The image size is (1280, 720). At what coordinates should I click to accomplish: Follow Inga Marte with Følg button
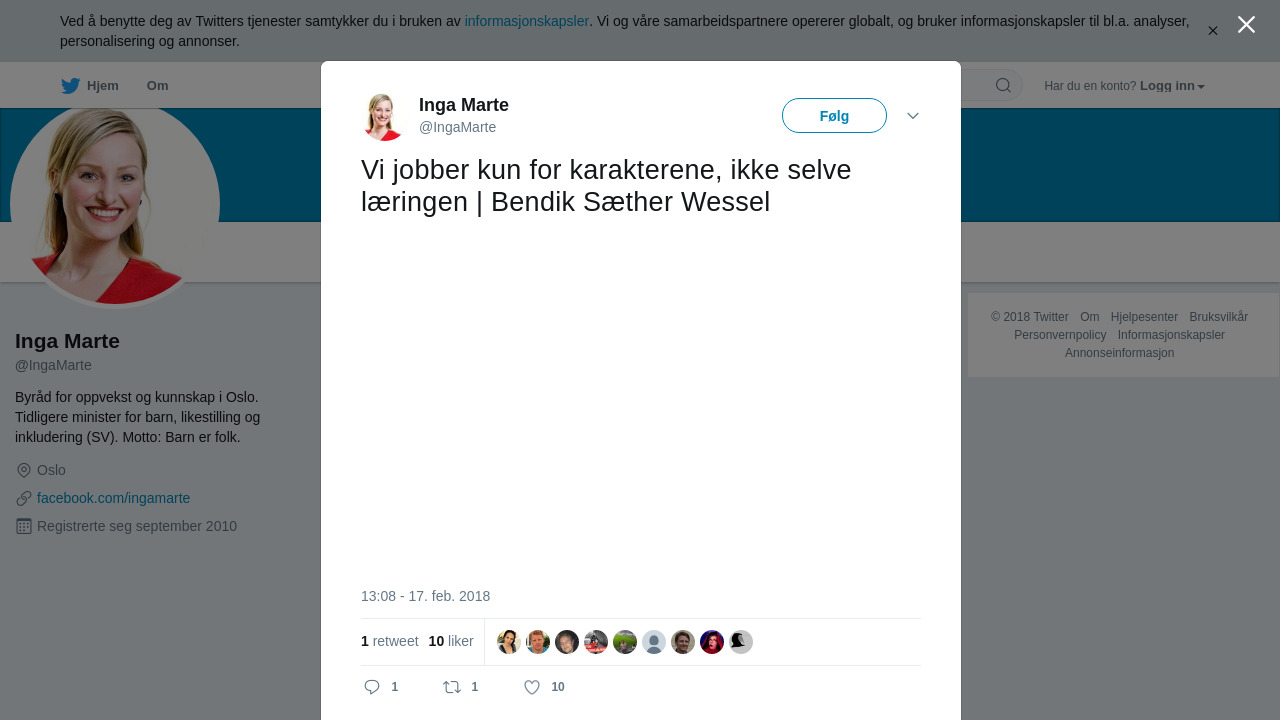834,116
